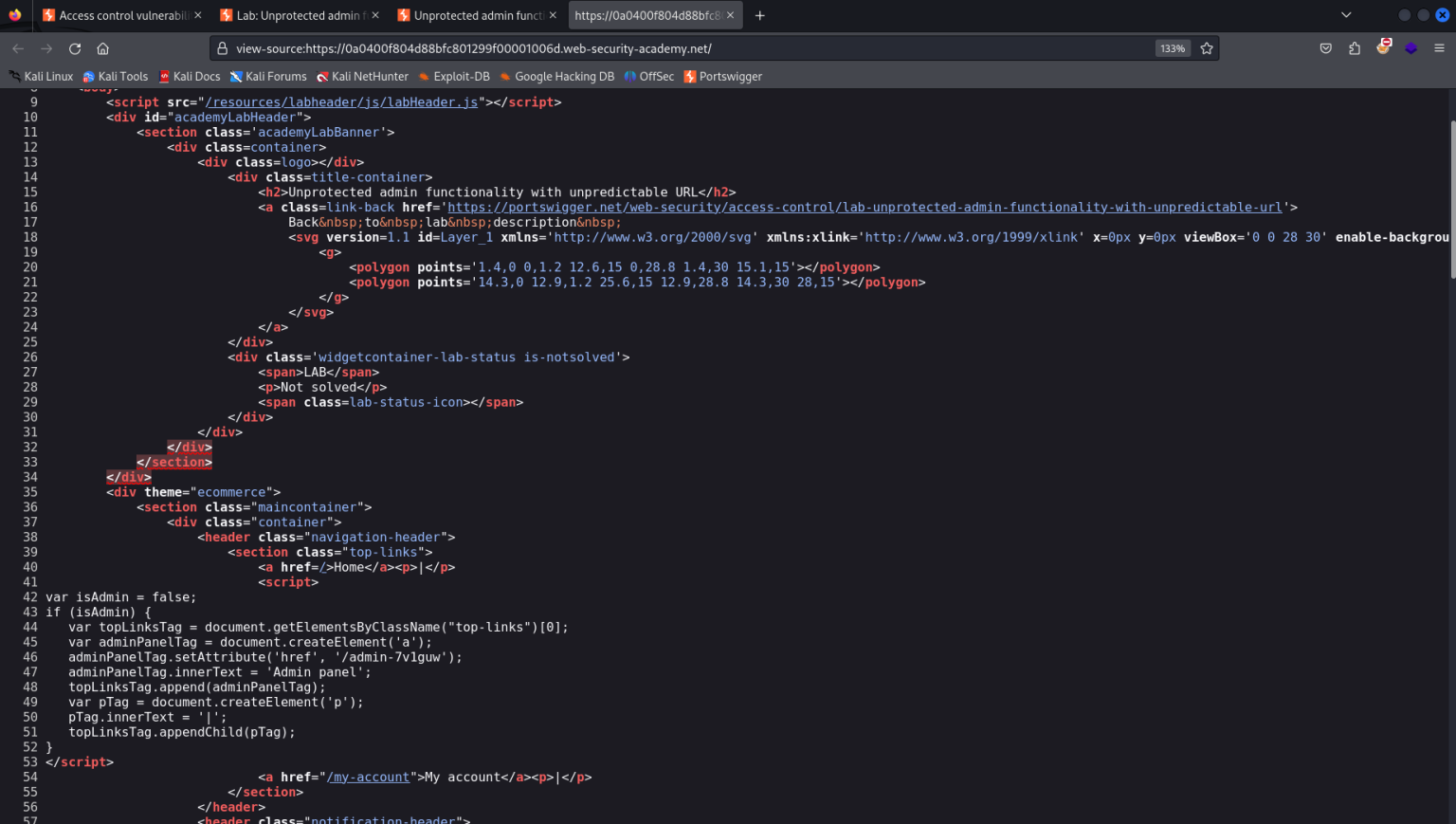Expand the list all tabs chevron
The width and height of the screenshot is (1456, 824).
tap(1346, 15)
